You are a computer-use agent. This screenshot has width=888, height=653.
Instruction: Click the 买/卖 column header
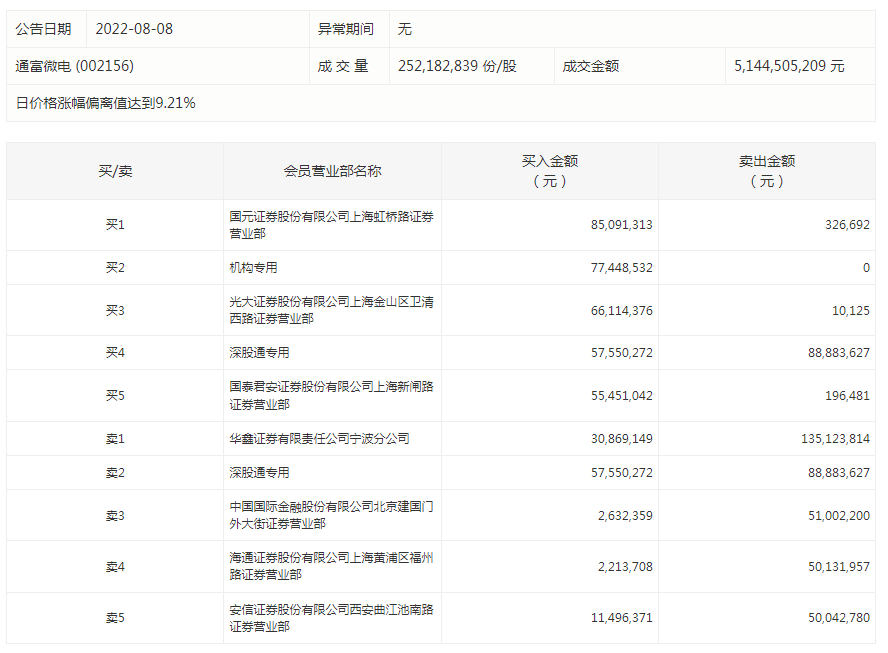coord(115,171)
